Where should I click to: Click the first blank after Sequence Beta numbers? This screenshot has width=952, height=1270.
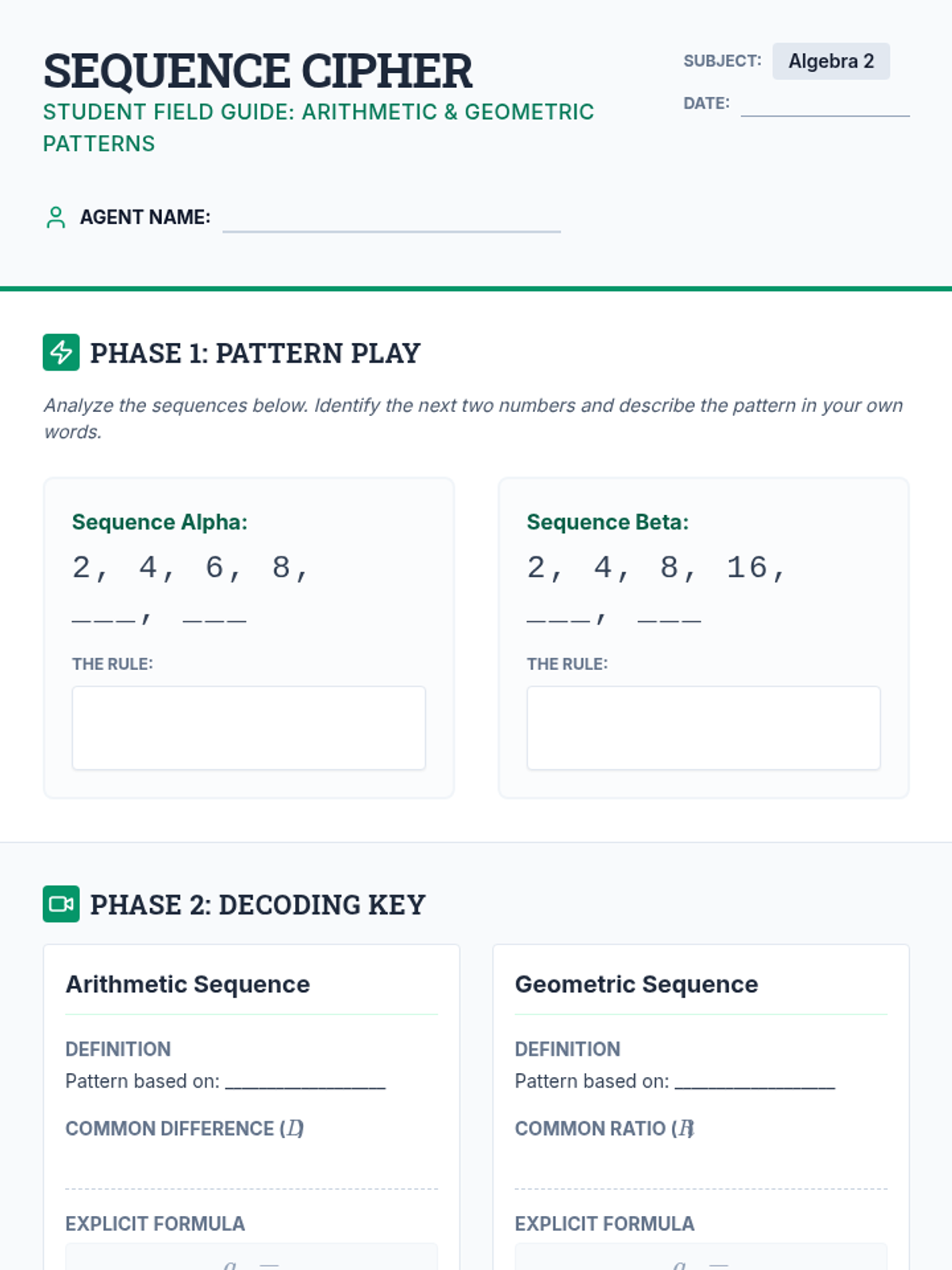coord(559,618)
